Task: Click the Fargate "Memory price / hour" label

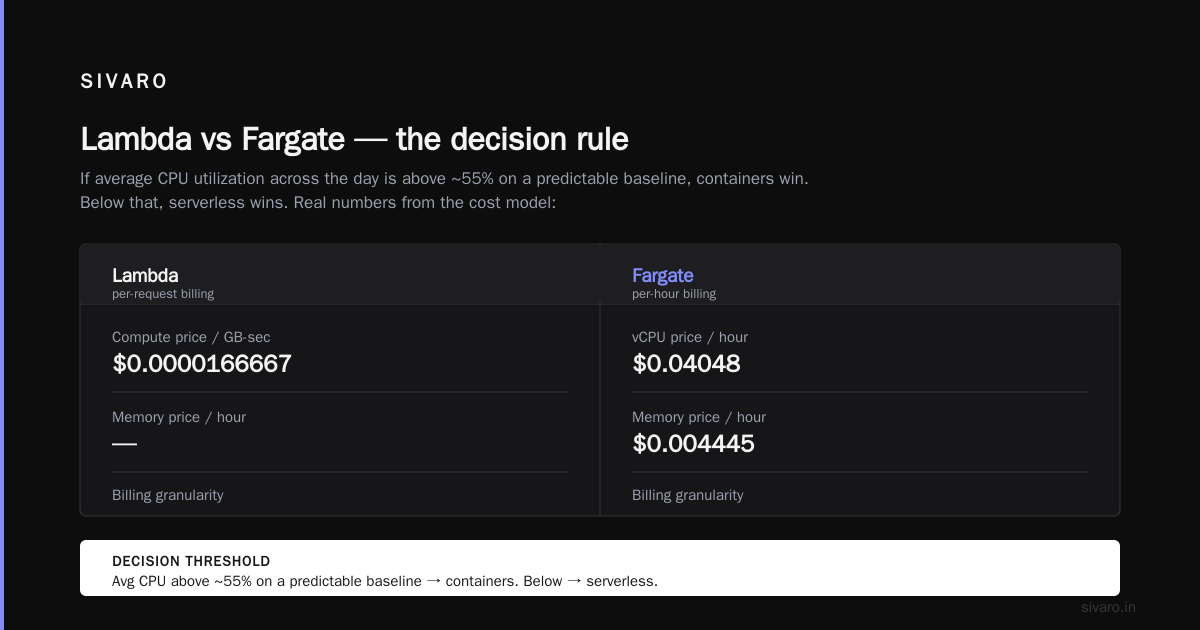Action: tap(699, 417)
